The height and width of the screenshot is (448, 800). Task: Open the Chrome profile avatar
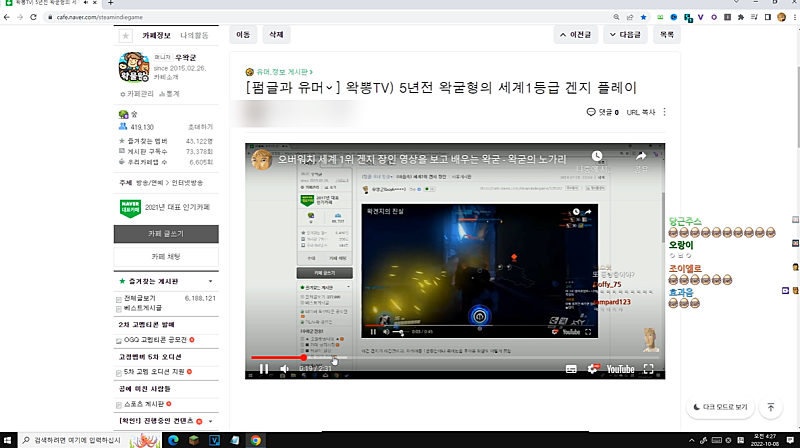(x=781, y=17)
